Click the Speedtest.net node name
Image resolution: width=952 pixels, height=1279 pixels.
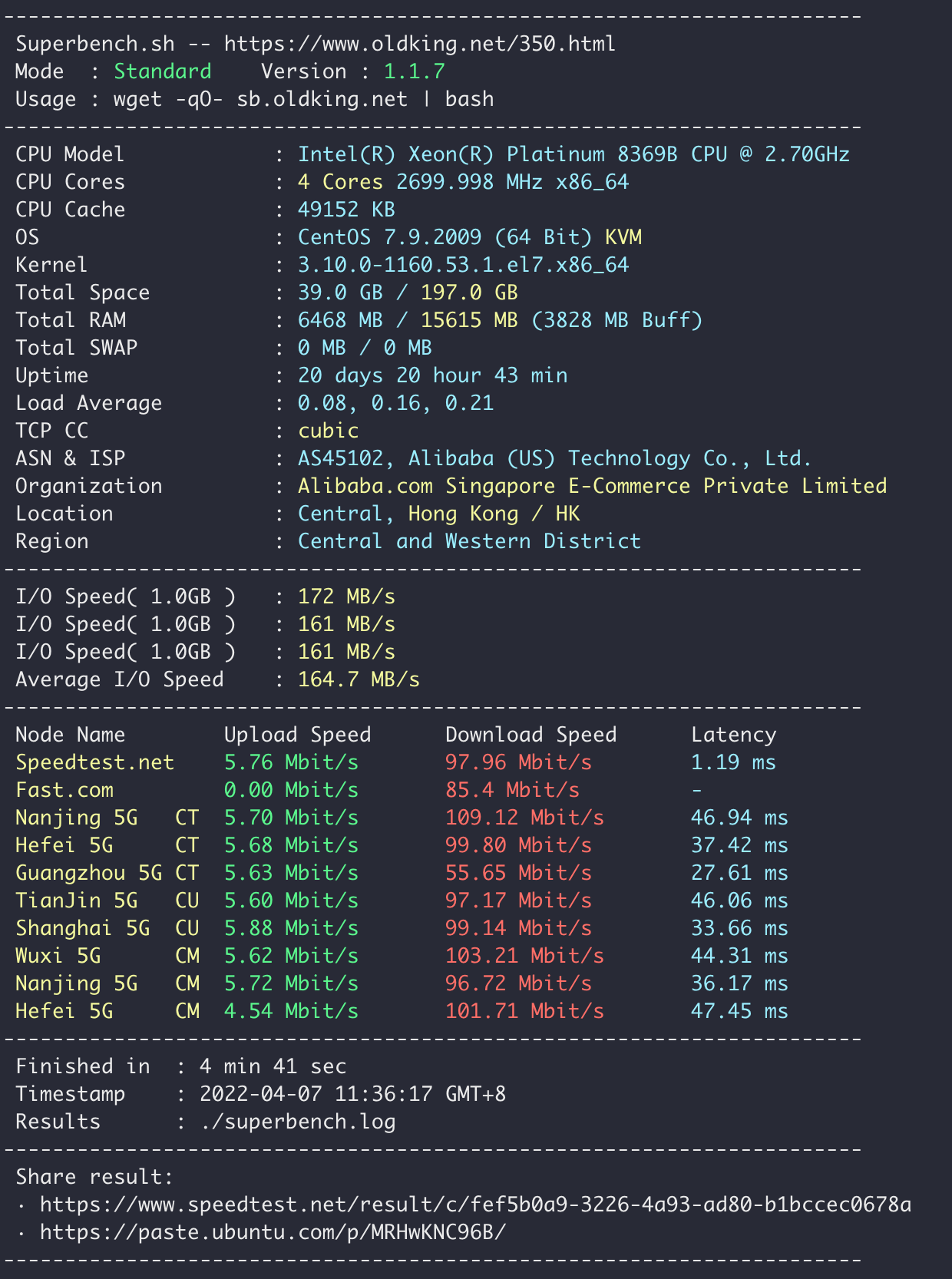[x=94, y=762]
